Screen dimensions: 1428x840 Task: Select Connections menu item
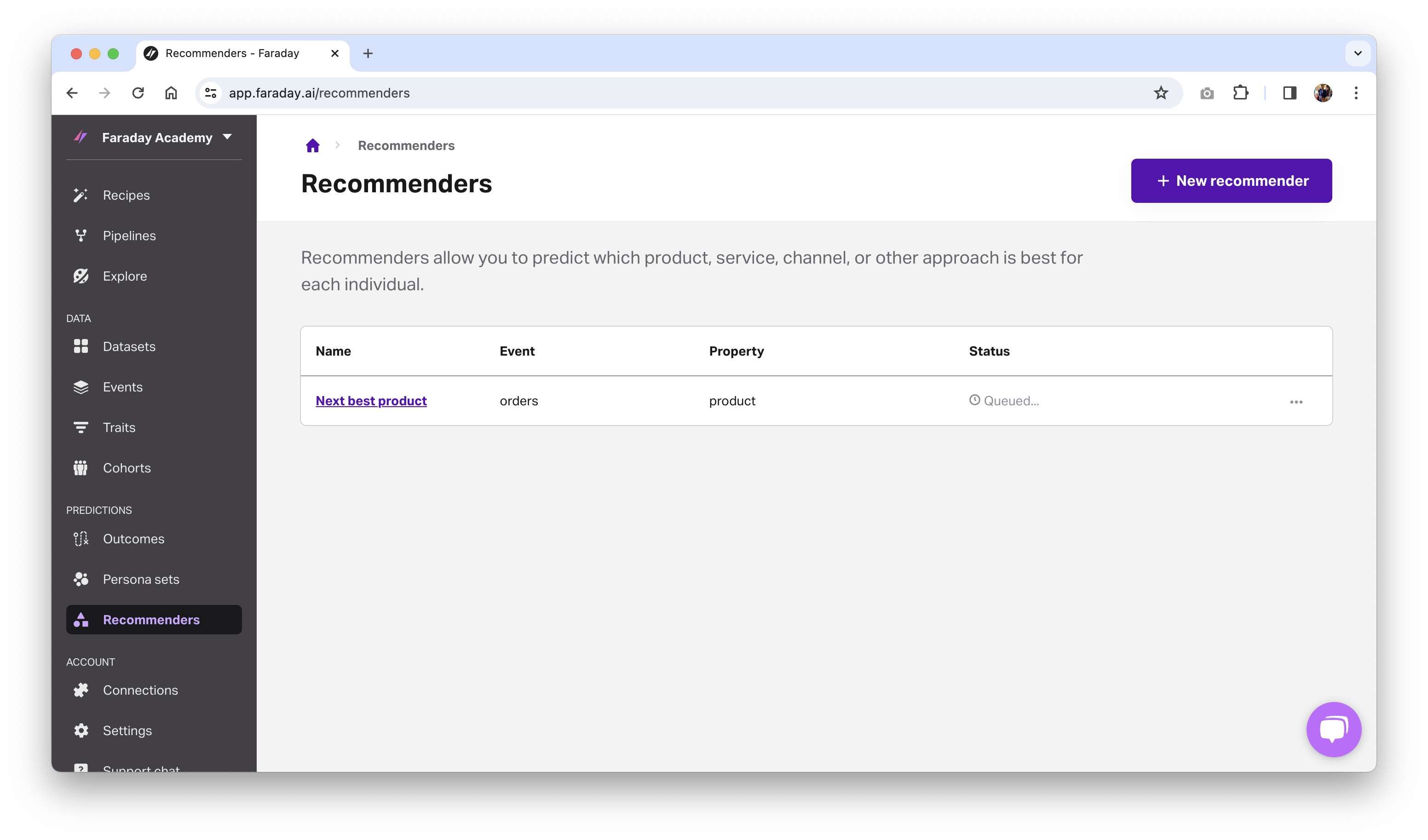(x=154, y=690)
